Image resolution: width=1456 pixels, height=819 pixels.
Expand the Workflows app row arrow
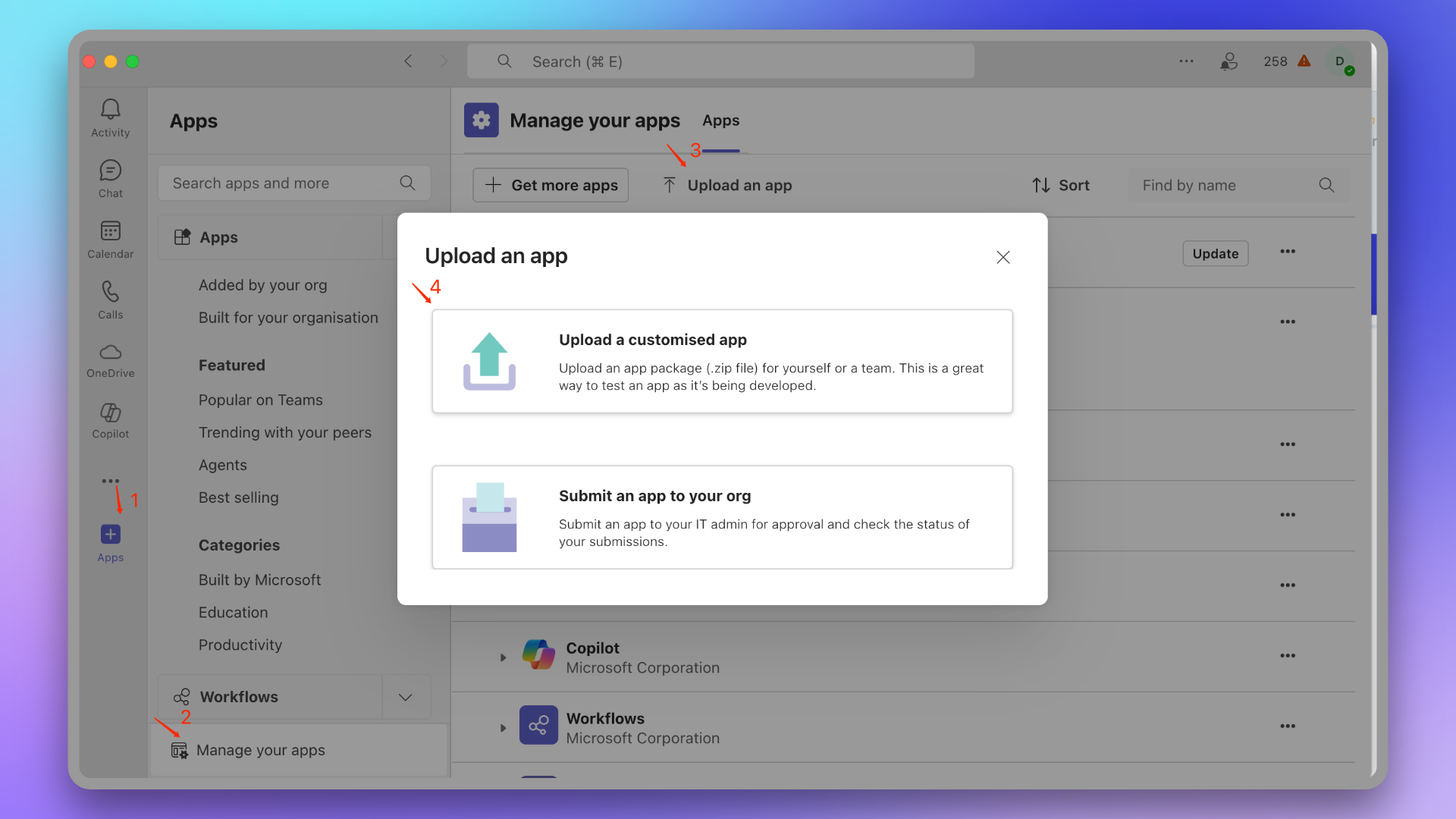pos(503,728)
